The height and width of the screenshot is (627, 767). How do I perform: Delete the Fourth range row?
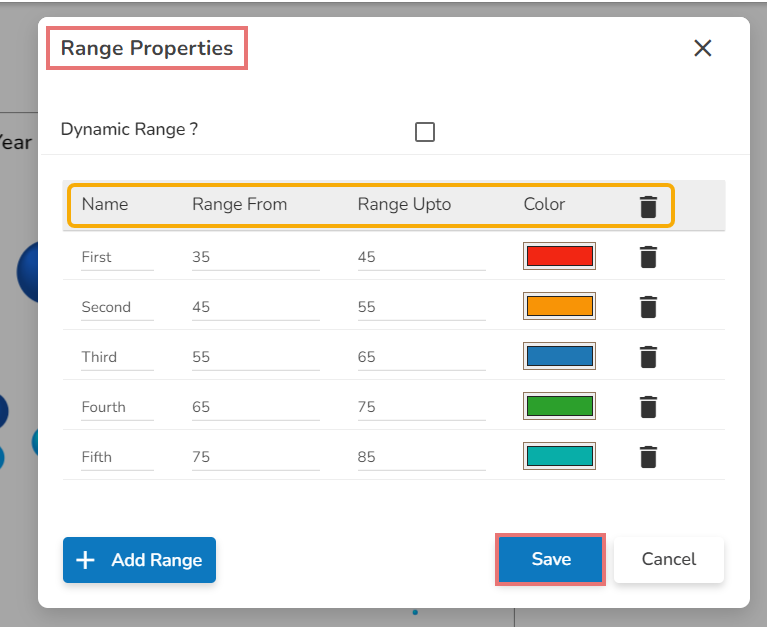coord(648,407)
